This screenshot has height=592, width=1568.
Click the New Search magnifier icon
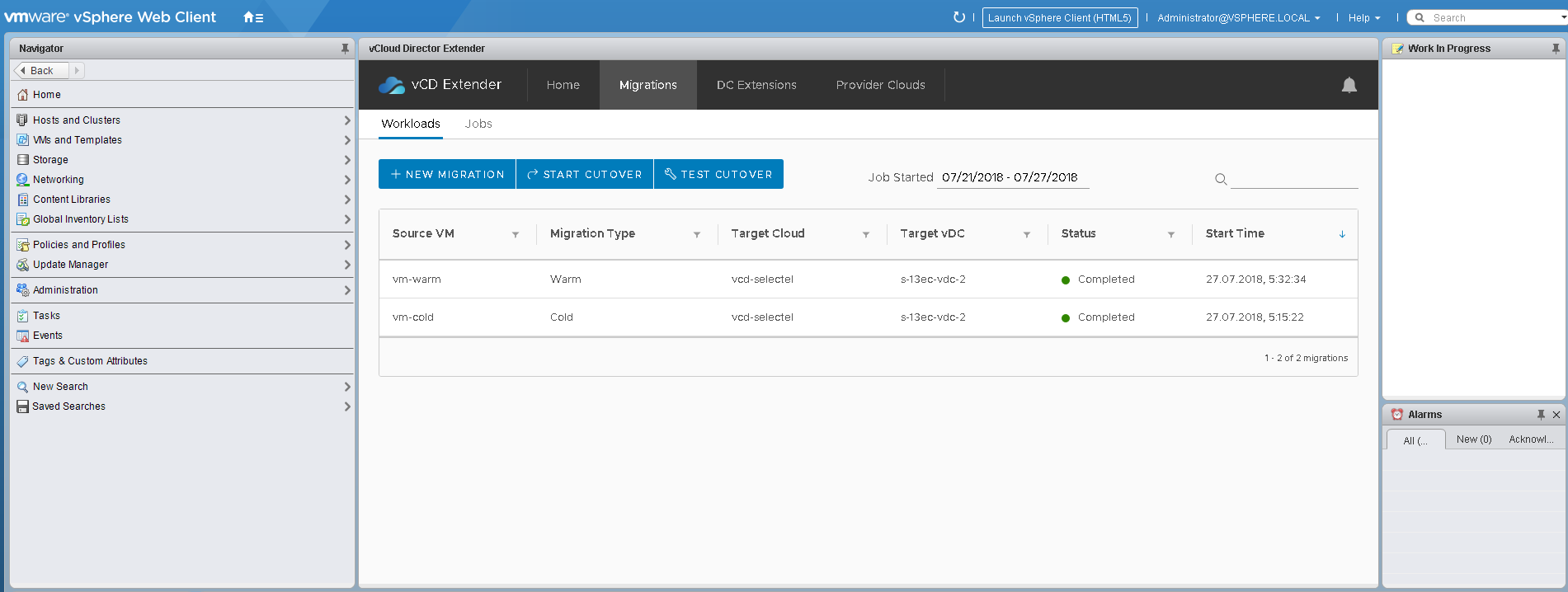[22, 387]
